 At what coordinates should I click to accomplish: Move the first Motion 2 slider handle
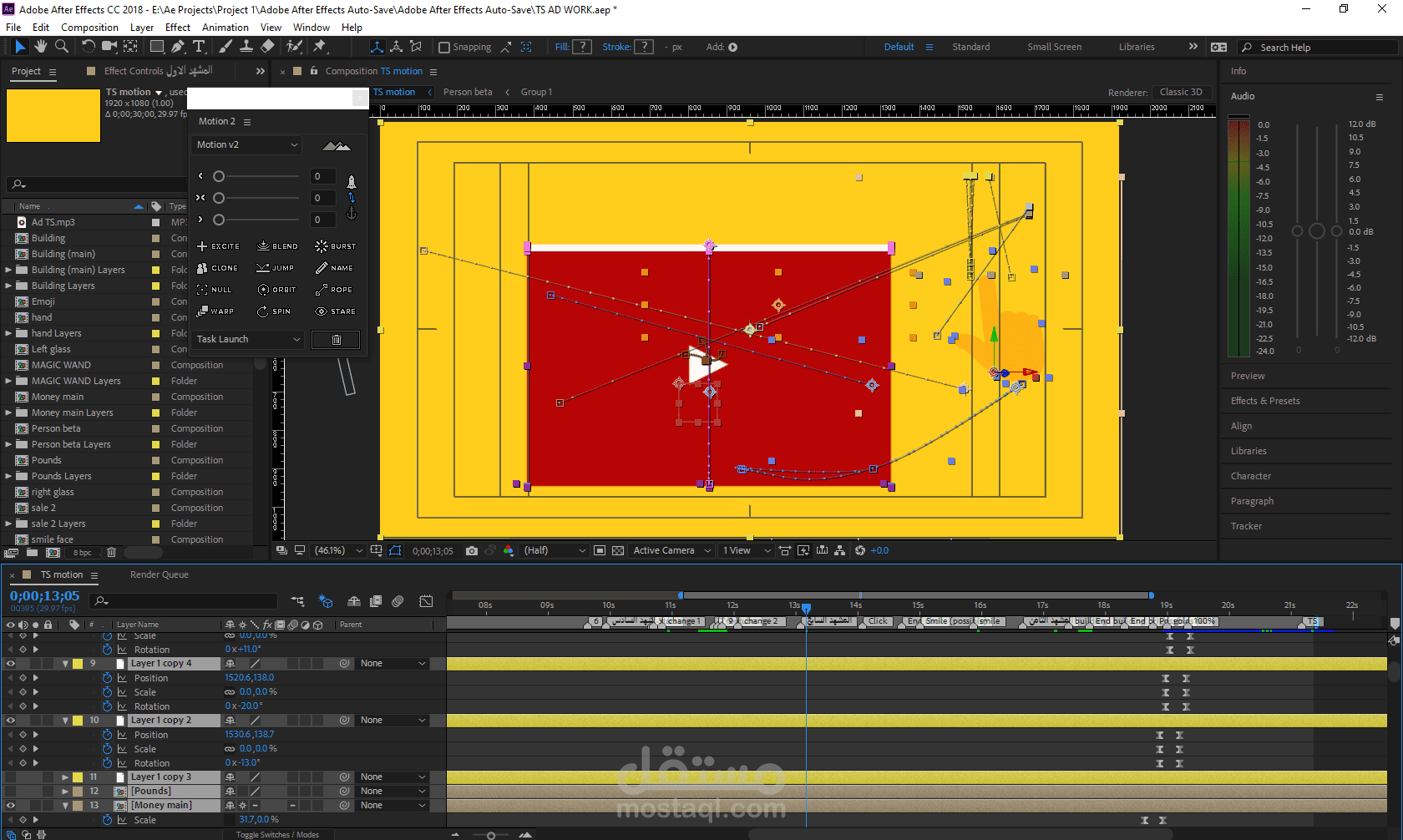219,176
